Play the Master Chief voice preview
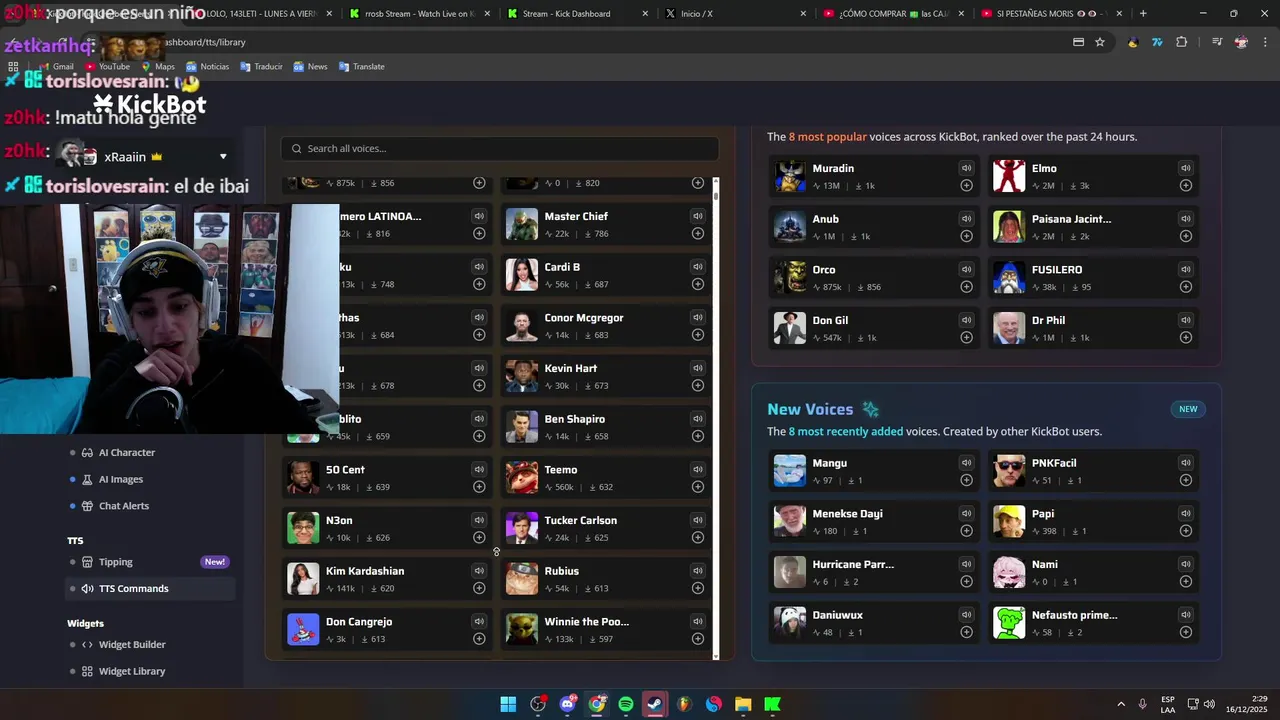The image size is (1280, 720). click(x=697, y=216)
